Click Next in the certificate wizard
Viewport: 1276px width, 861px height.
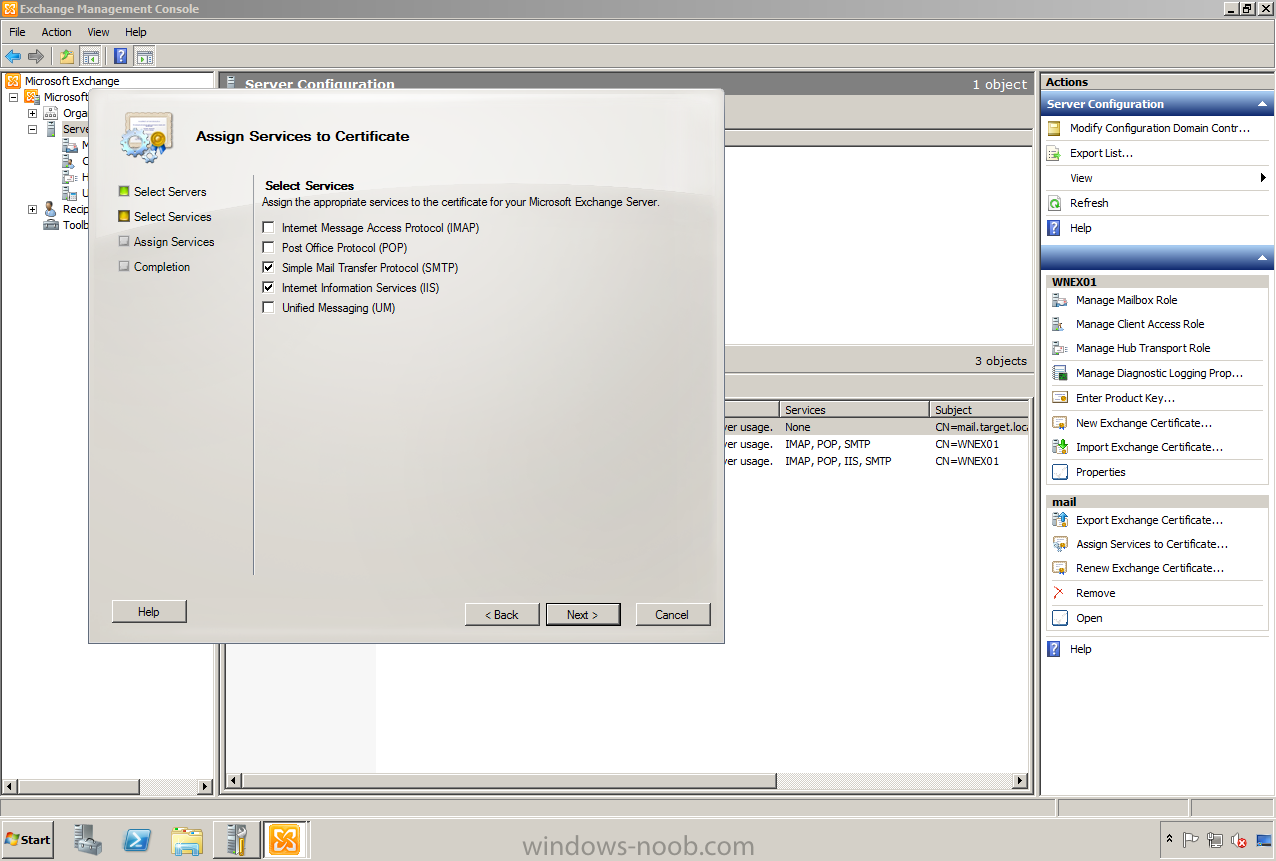tap(583, 614)
